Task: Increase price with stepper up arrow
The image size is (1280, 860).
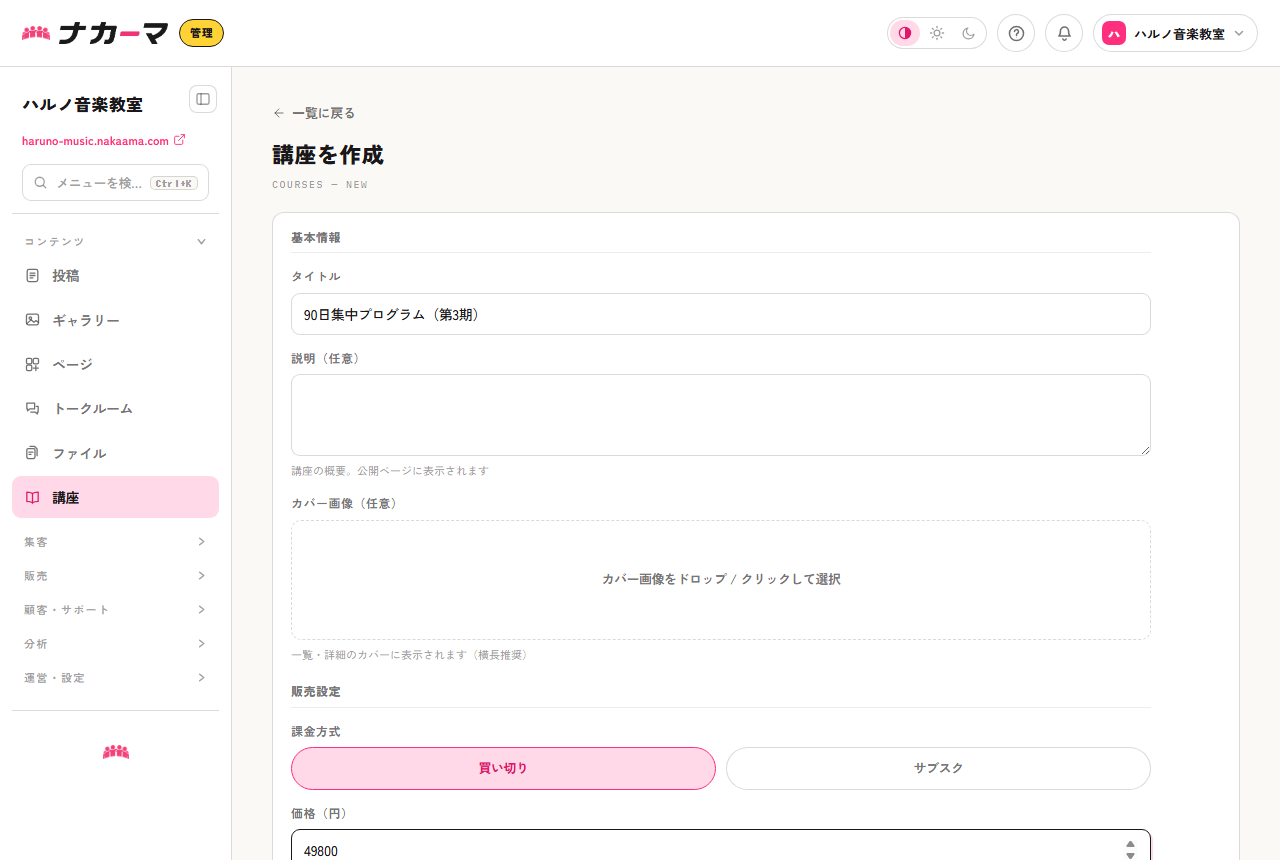Action: [x=1130, y=845]
